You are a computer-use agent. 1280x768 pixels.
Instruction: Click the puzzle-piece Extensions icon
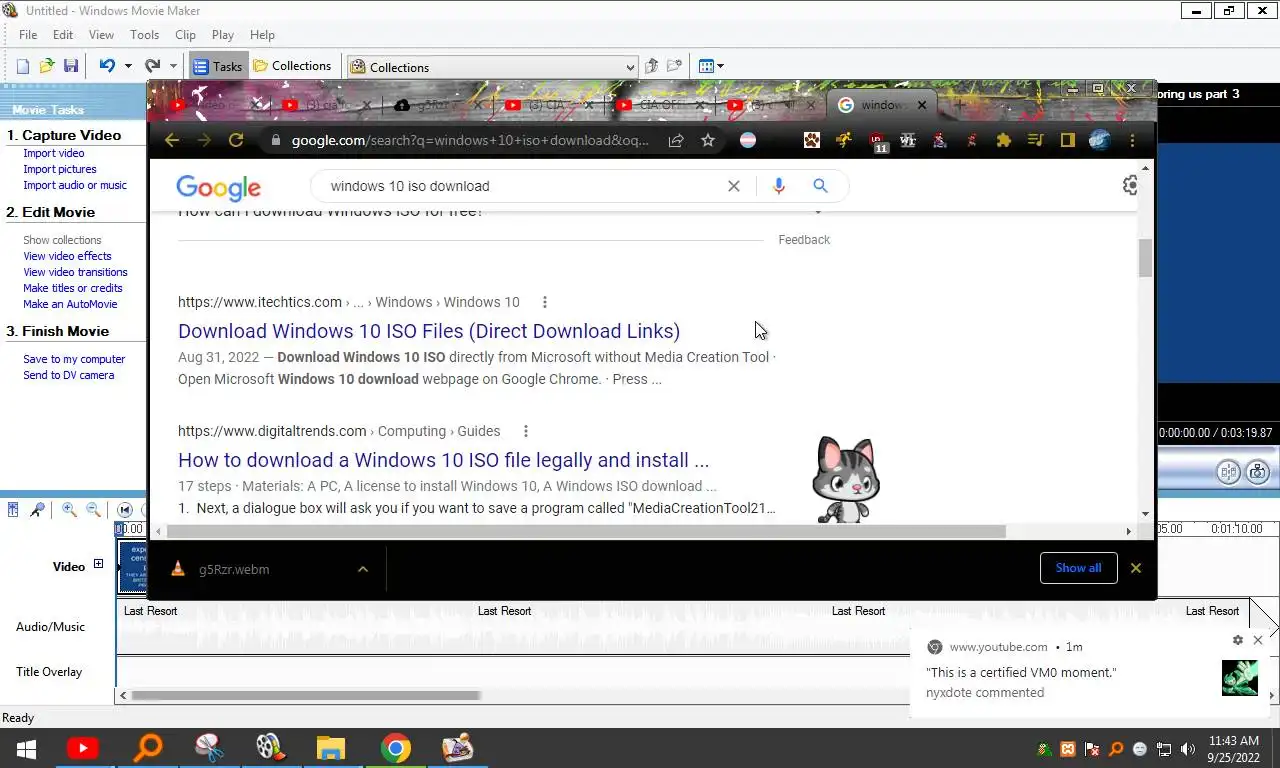click(1003, 140)
